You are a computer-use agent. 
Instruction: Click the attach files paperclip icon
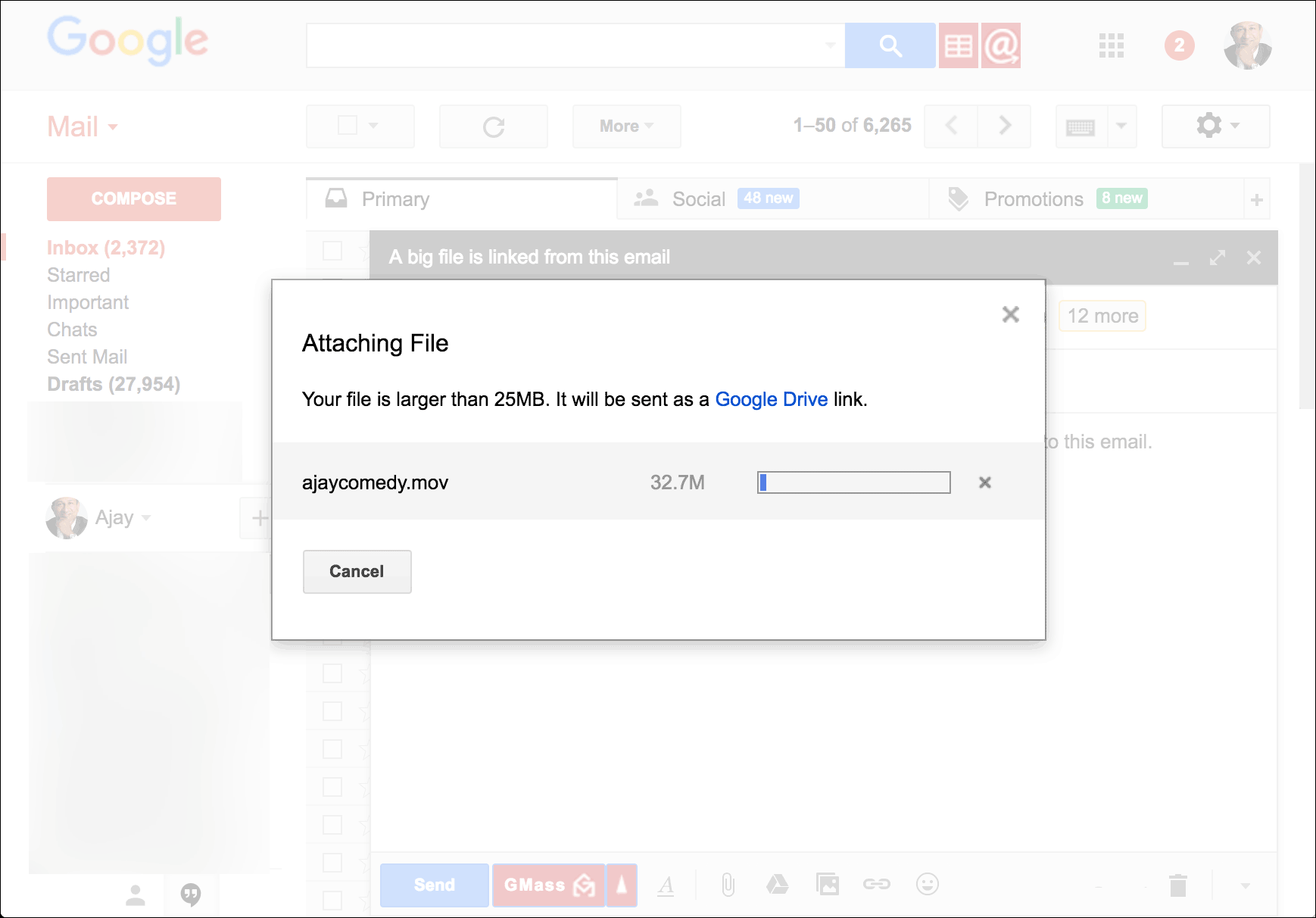pos(728,885)
